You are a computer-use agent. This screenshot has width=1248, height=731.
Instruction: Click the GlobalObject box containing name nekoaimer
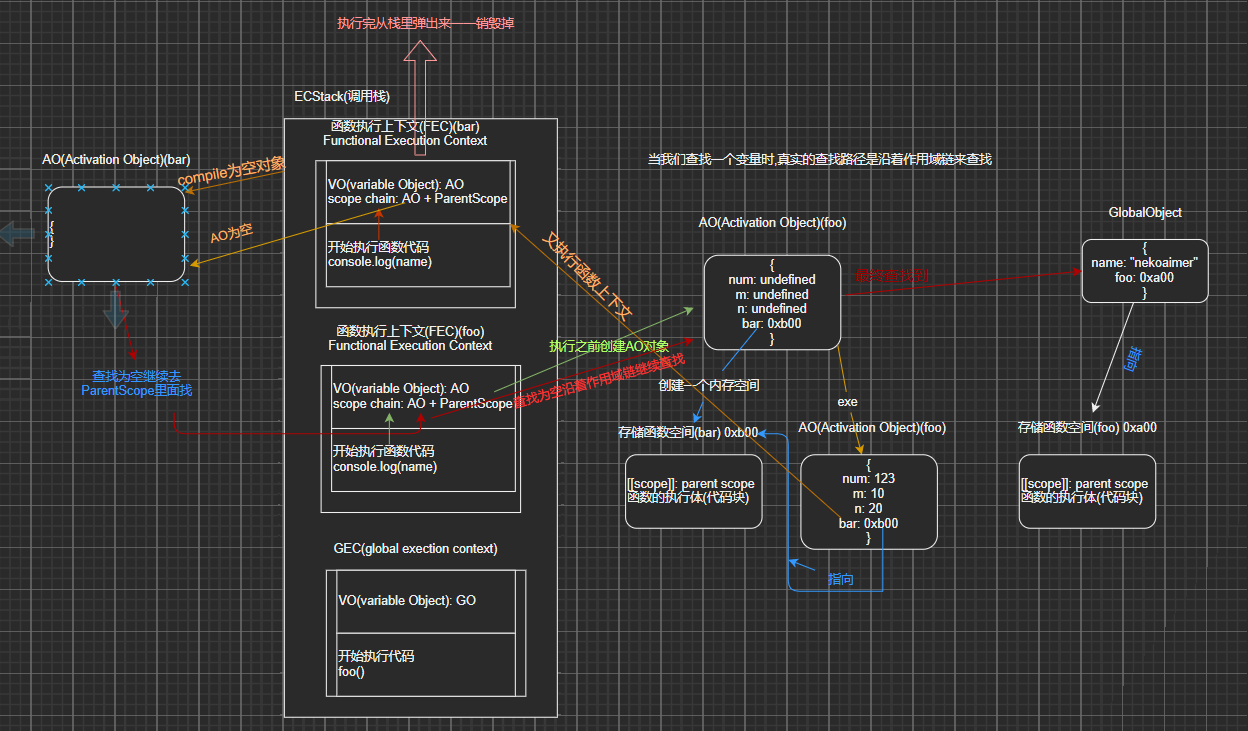tap(1144, 270)
